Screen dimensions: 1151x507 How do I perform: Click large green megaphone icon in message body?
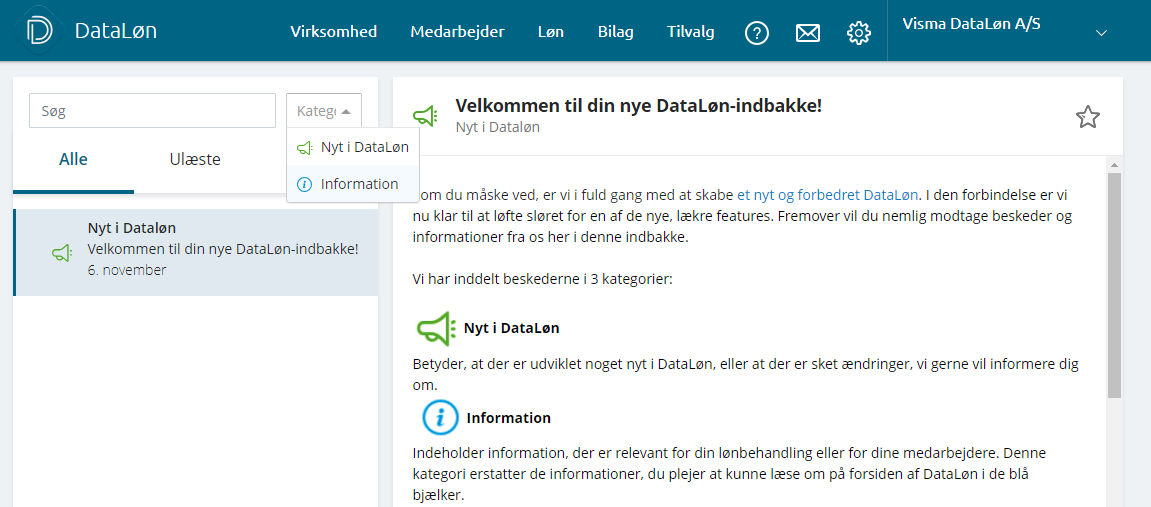click(x=437, y=328)
